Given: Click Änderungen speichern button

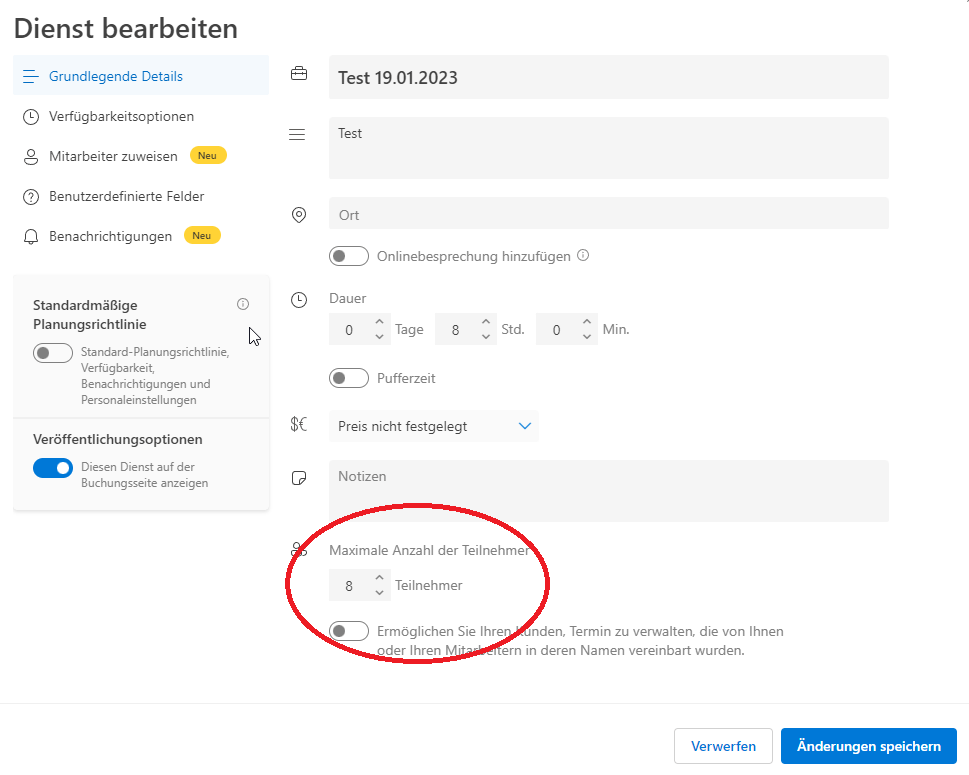Looking at the screenshot, I should coord(869,746).
